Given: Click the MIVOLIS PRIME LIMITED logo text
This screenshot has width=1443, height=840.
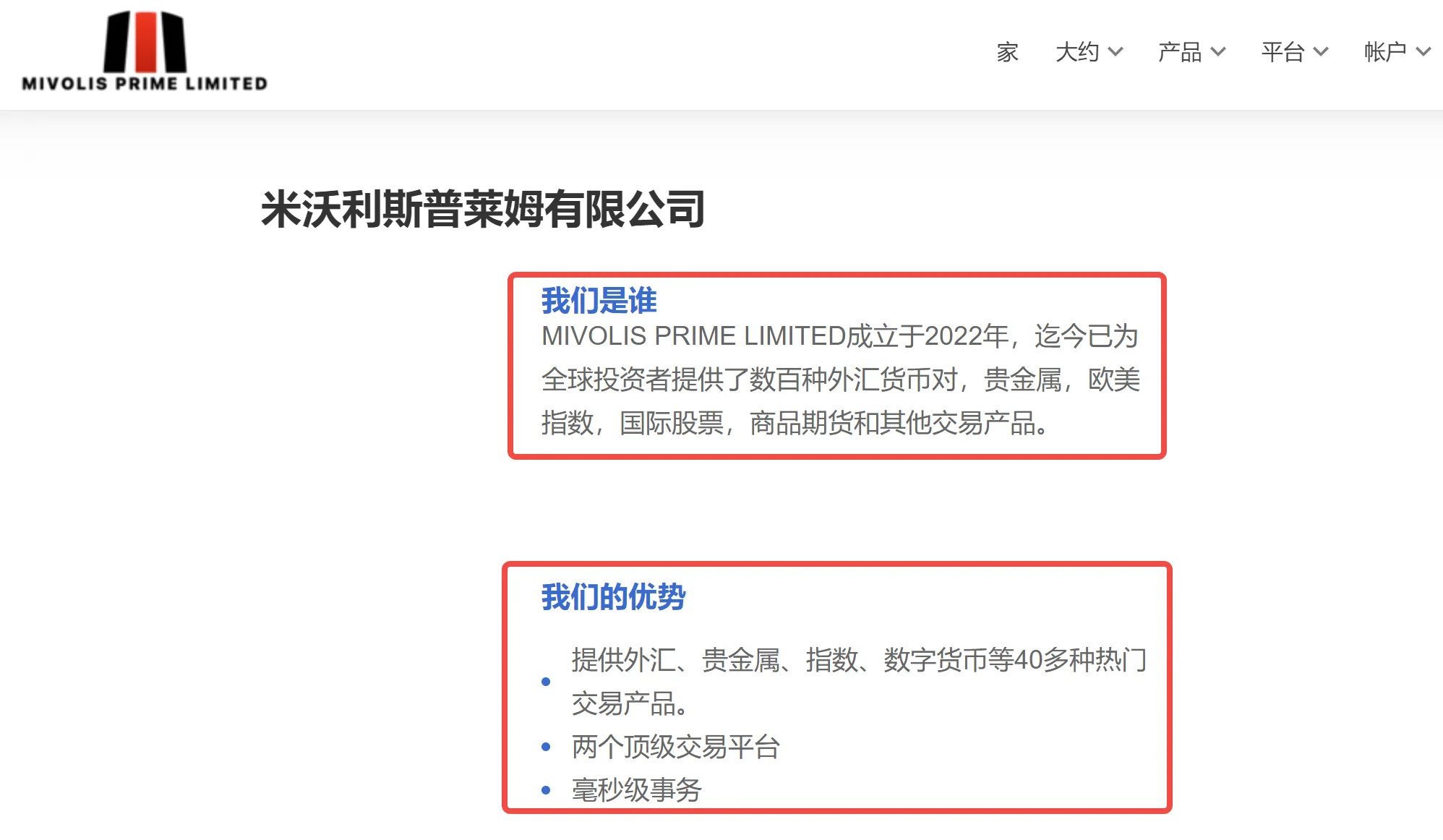Looking at the screenshot, I should coord(145,84).
